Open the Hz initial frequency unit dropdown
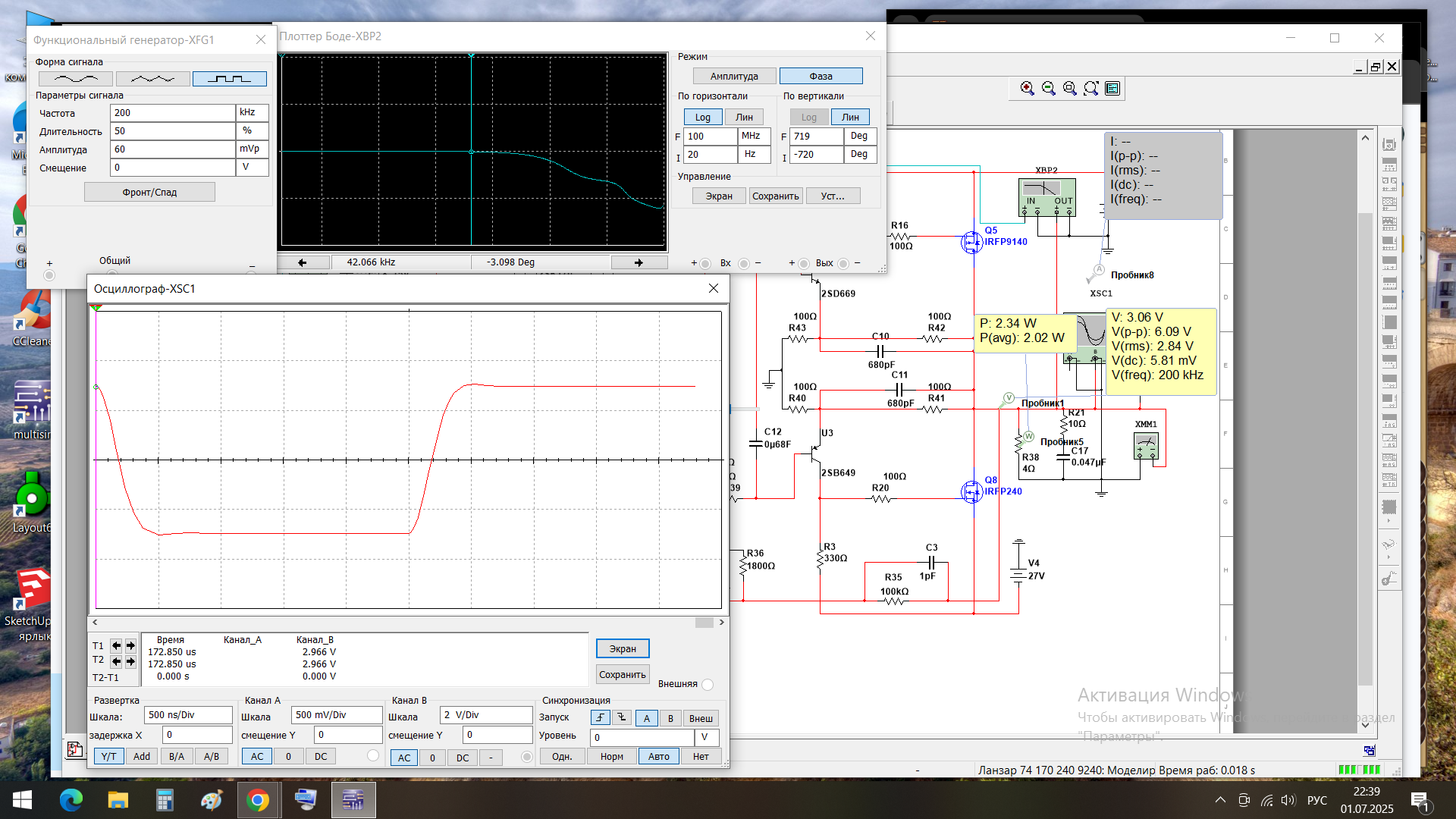The width and height of the screenshot is (1456, 819). pos(754,154)
